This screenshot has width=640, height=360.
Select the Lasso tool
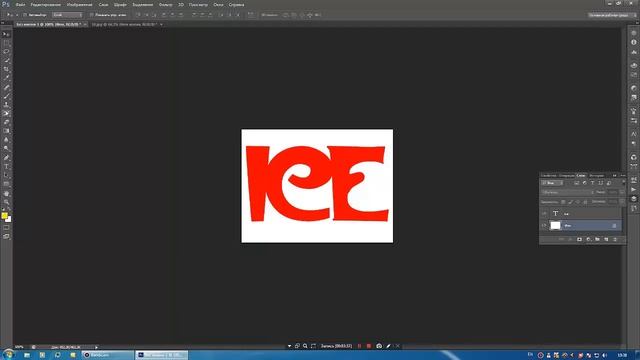pyautogui.click(x=6, y=52)
